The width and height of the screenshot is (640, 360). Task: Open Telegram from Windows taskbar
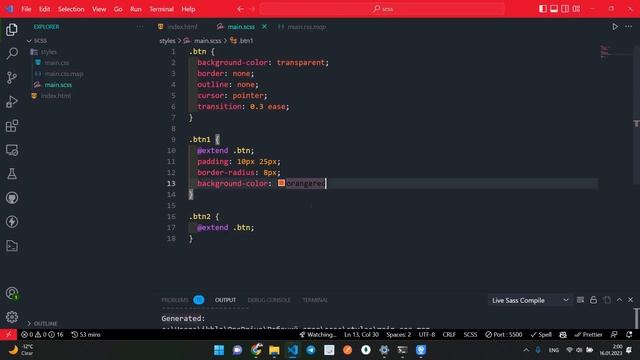coord(311,350)
